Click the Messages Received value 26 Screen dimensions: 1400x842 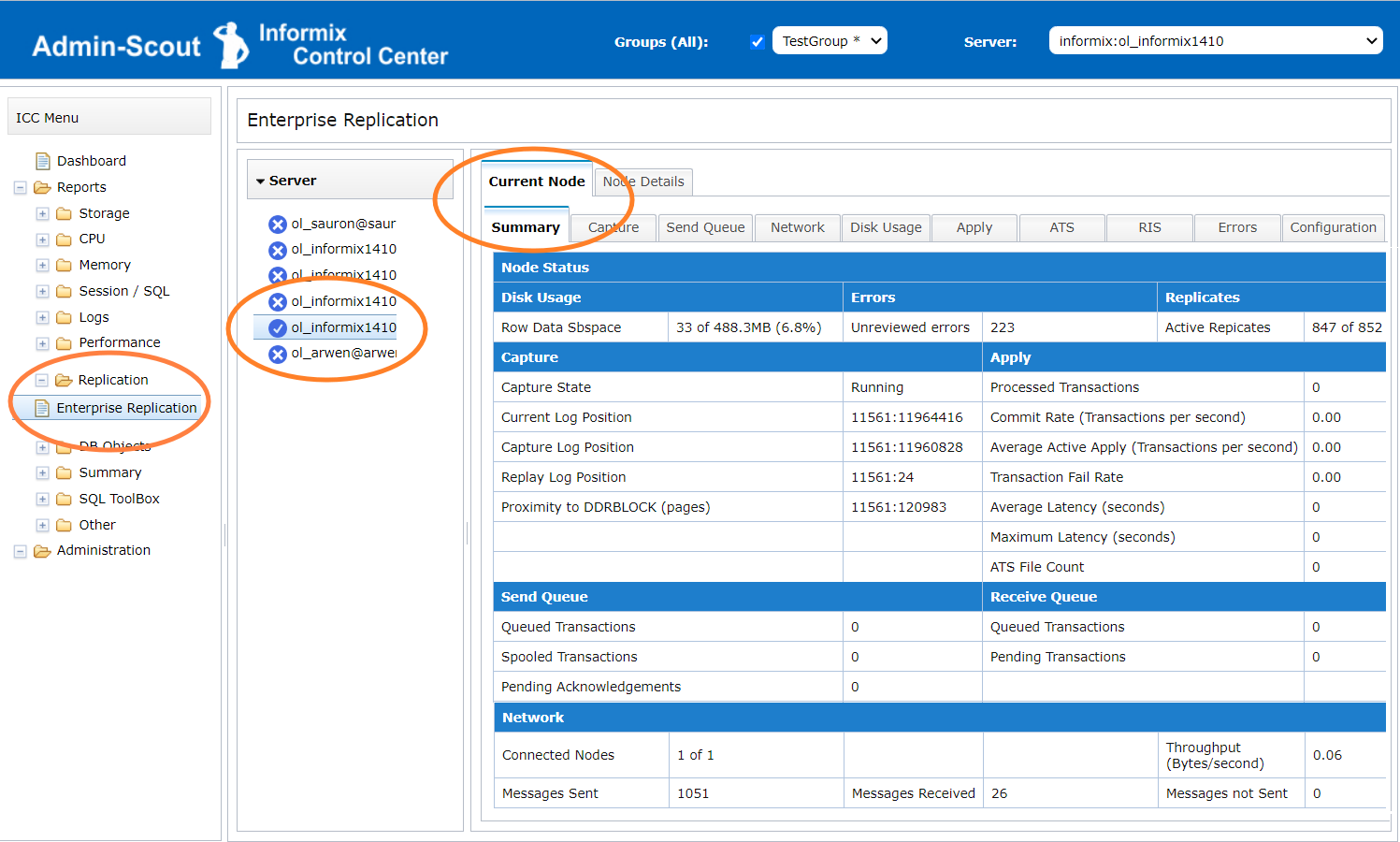pyautogui.click(x=1000, y=793)
